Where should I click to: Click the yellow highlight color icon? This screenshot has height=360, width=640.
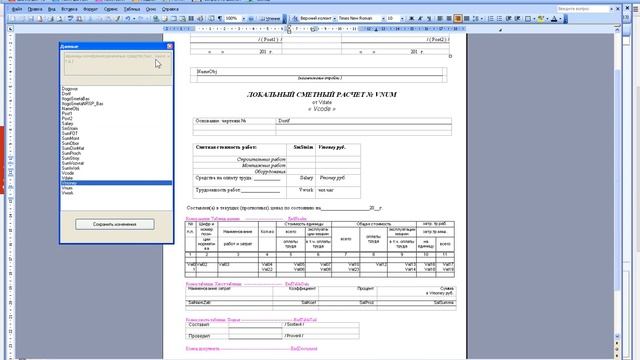coord(541,19)
